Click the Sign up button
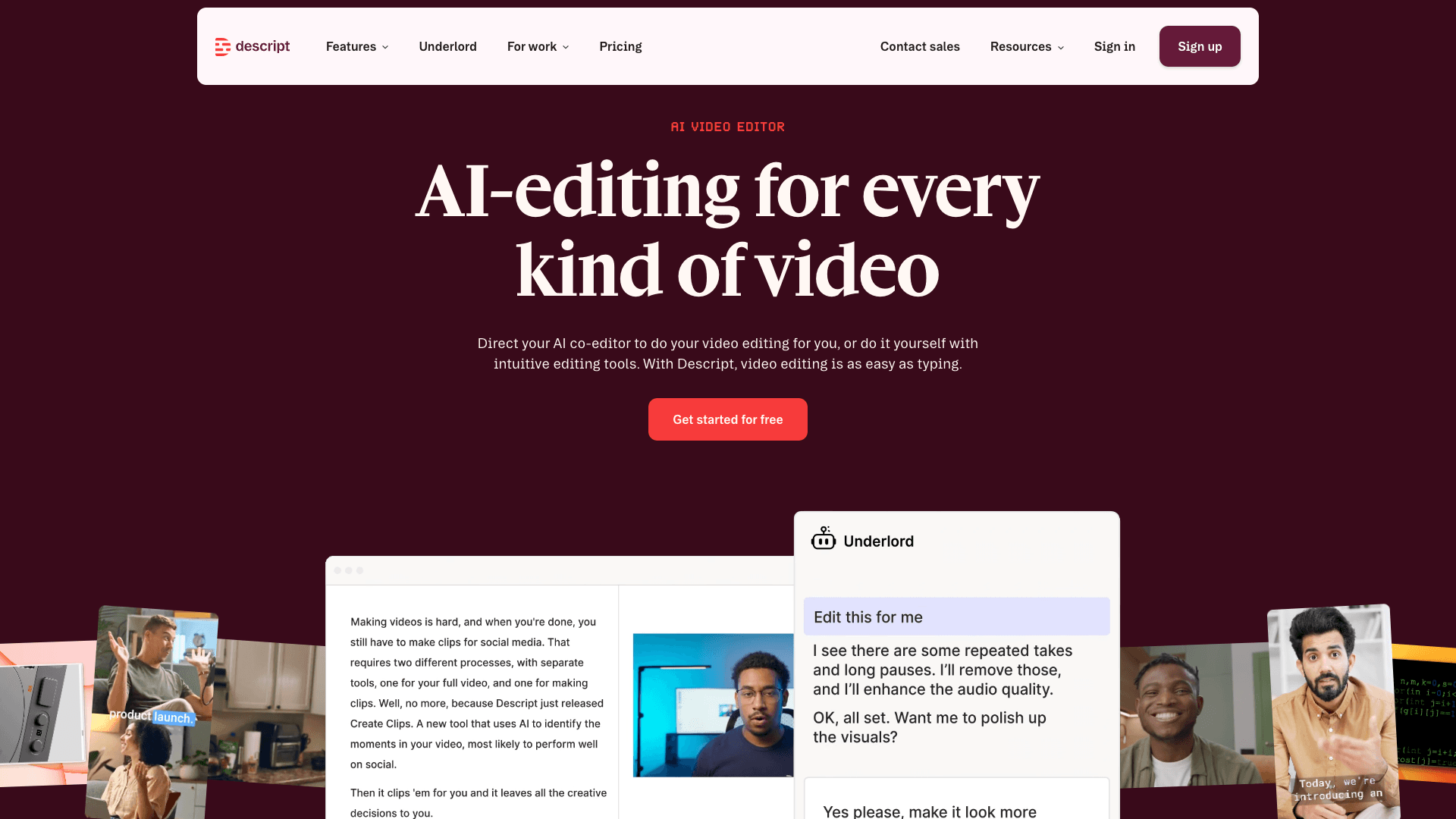Image resolution: width=1456 pixels, height=819 pixels. [1200, 46]
